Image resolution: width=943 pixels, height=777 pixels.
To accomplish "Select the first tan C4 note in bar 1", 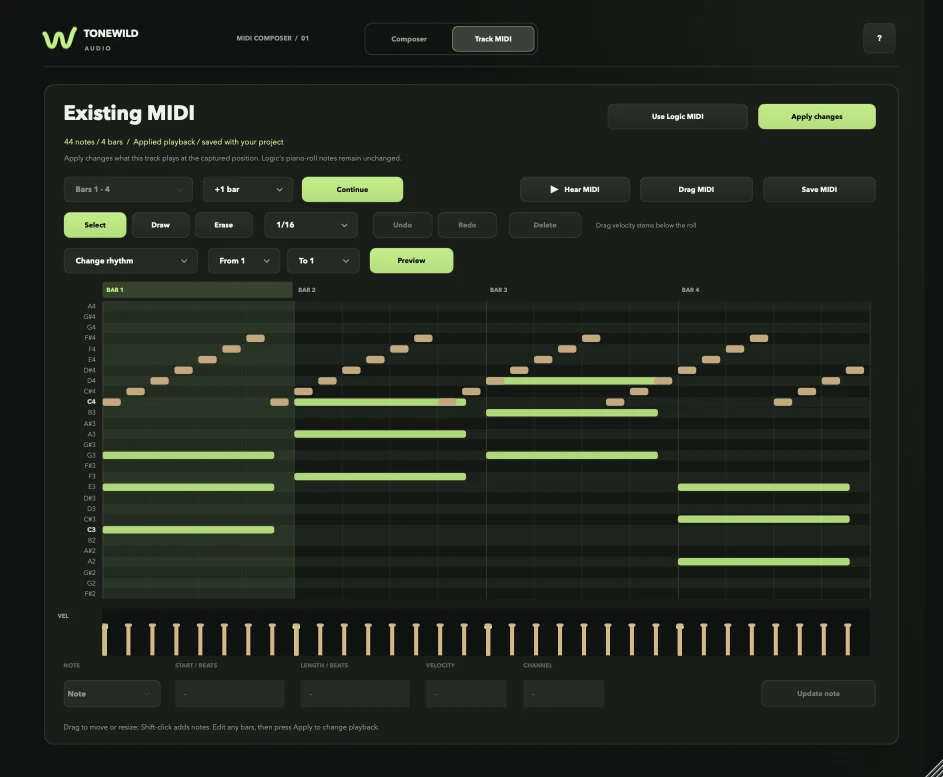I will click(112, 402).
